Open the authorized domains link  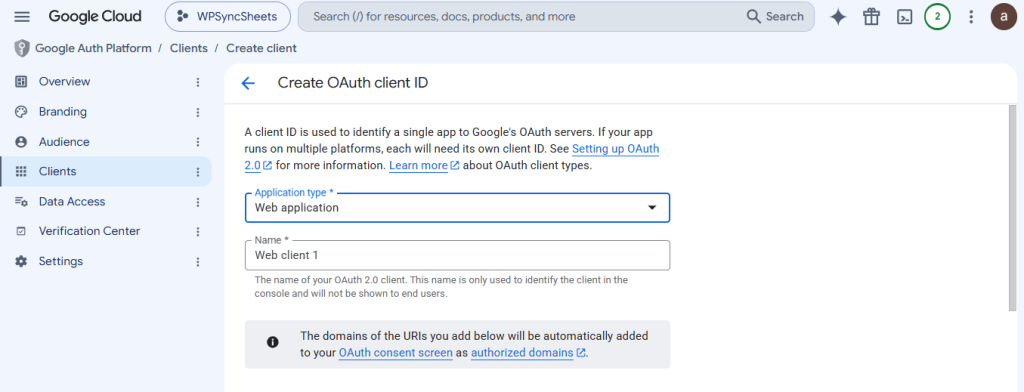(x=527, y=353)
